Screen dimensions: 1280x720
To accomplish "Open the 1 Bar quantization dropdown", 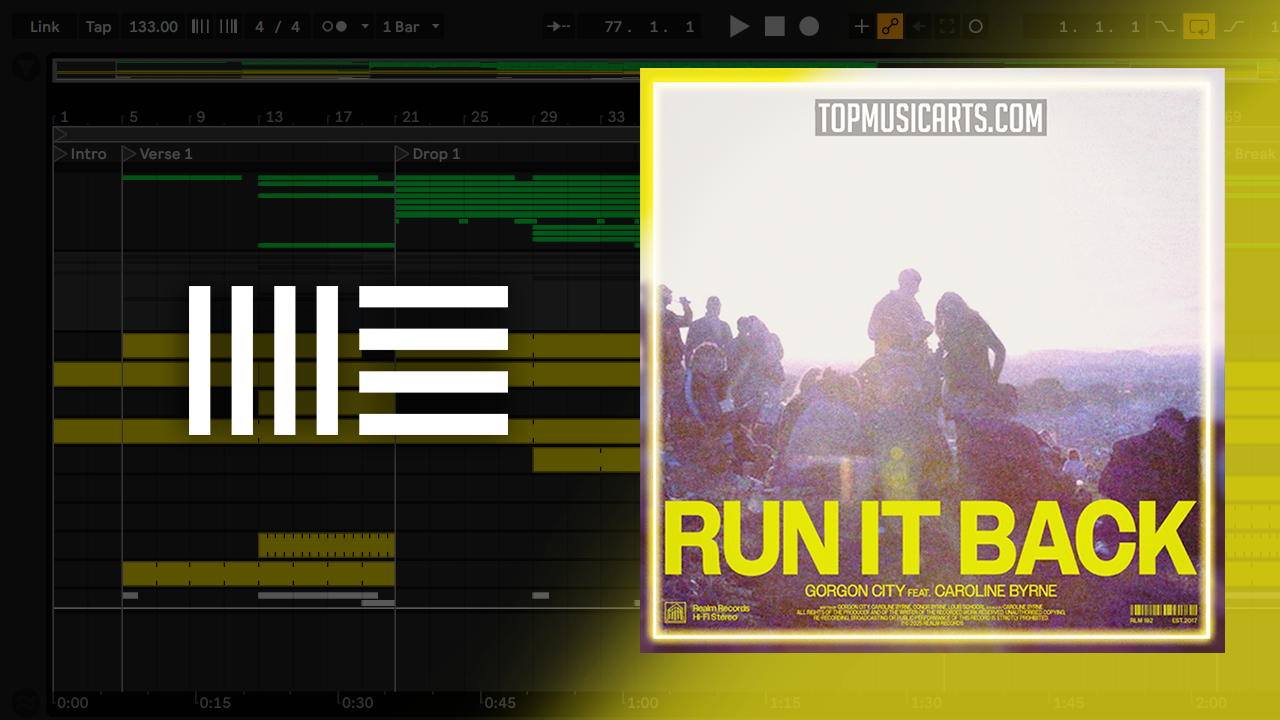I will (410, 27).
